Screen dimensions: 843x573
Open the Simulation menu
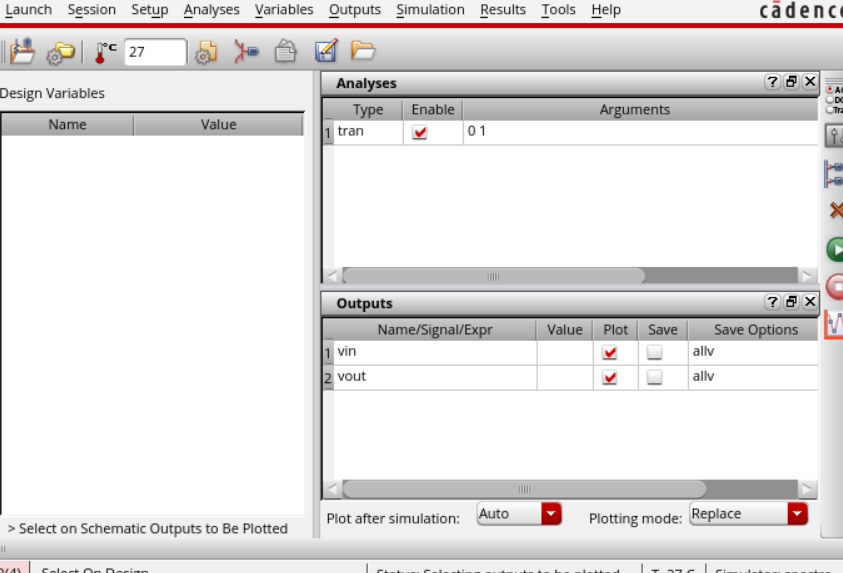tap(430, 10)
